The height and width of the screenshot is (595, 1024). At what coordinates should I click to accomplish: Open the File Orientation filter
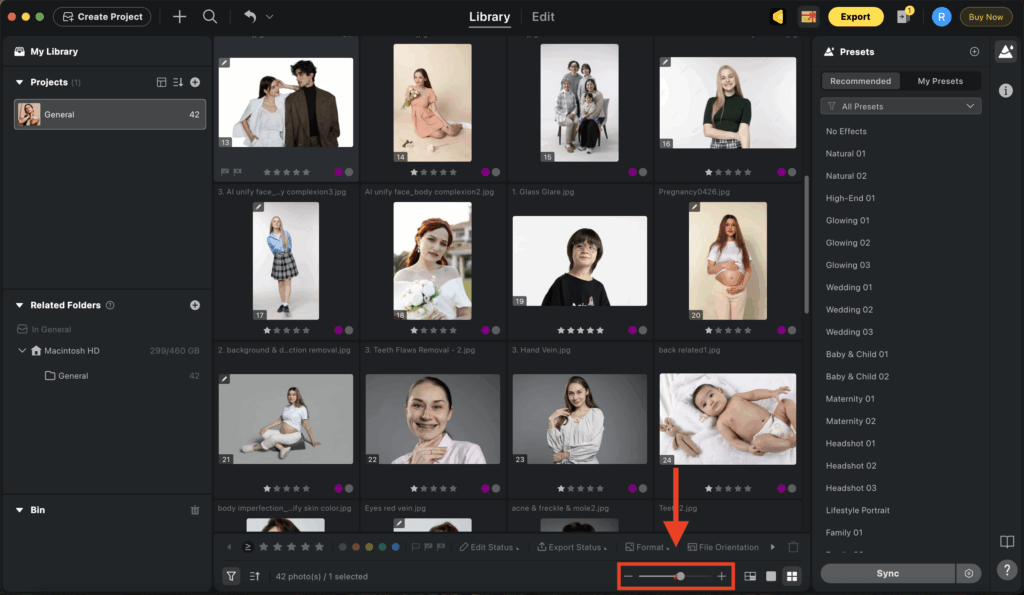click(x=723, y=547)
